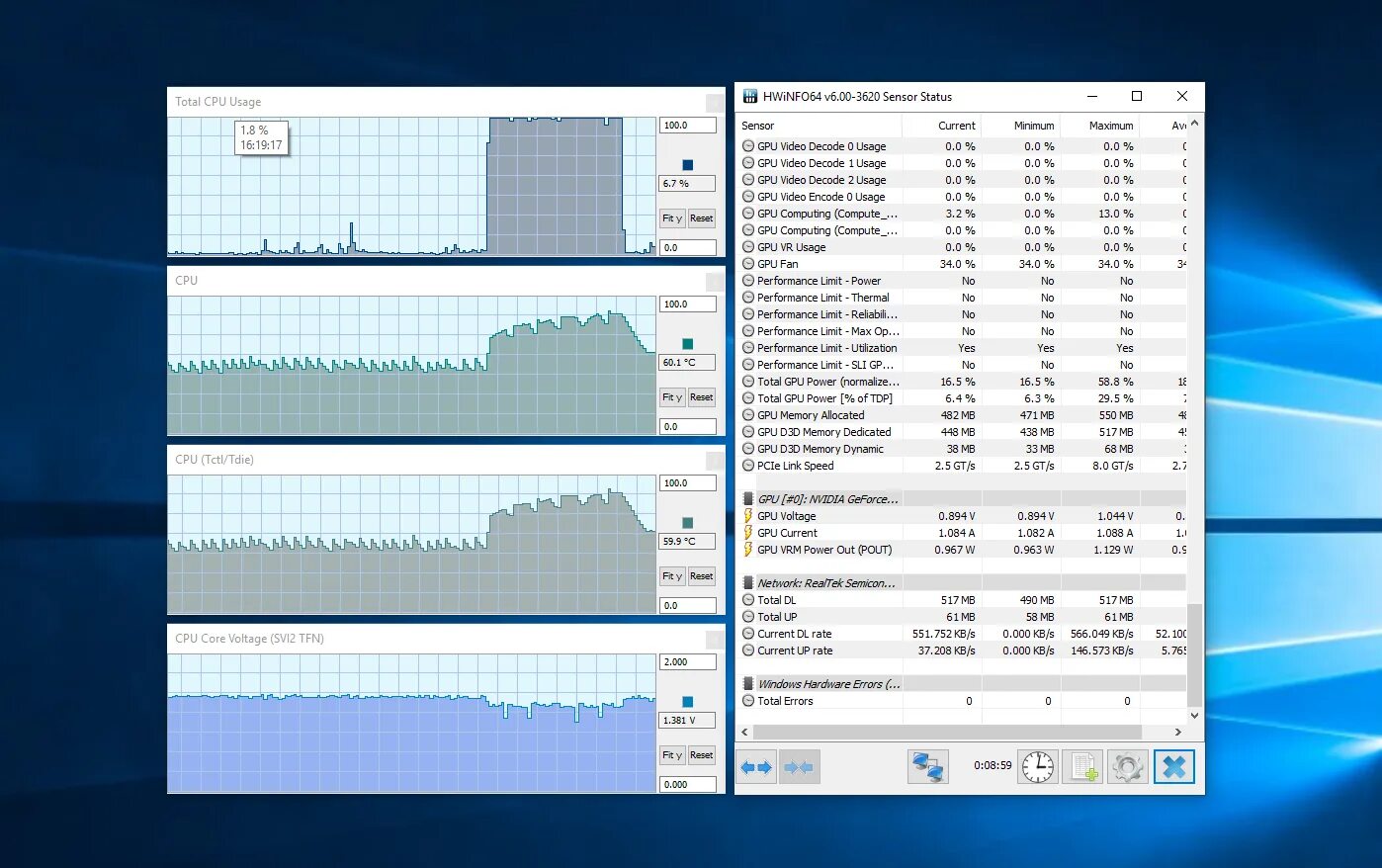
Task: Click Reset in the CPU temperature graph
Action: click(702, 397)
